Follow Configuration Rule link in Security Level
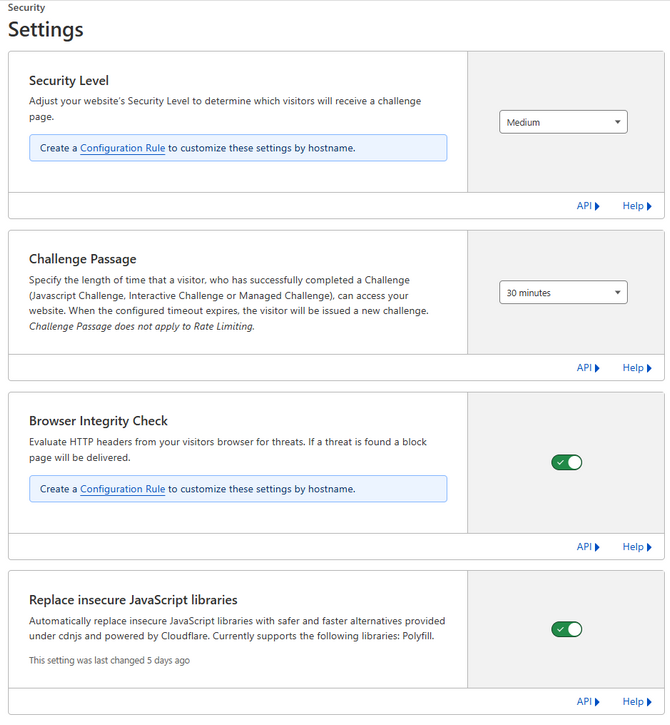The height and width of the screenshot is (725, 670). [123, 148]
